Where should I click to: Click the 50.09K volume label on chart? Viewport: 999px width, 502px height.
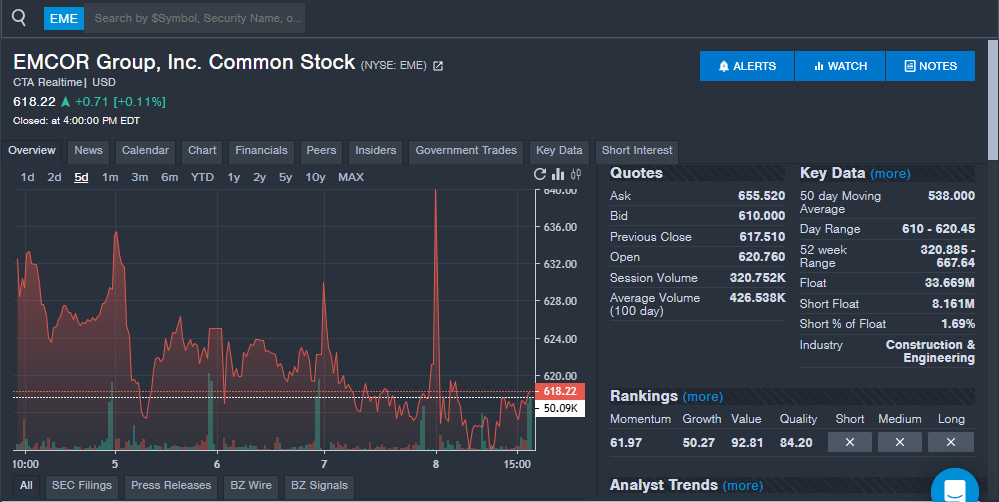(x=560, y=408)
